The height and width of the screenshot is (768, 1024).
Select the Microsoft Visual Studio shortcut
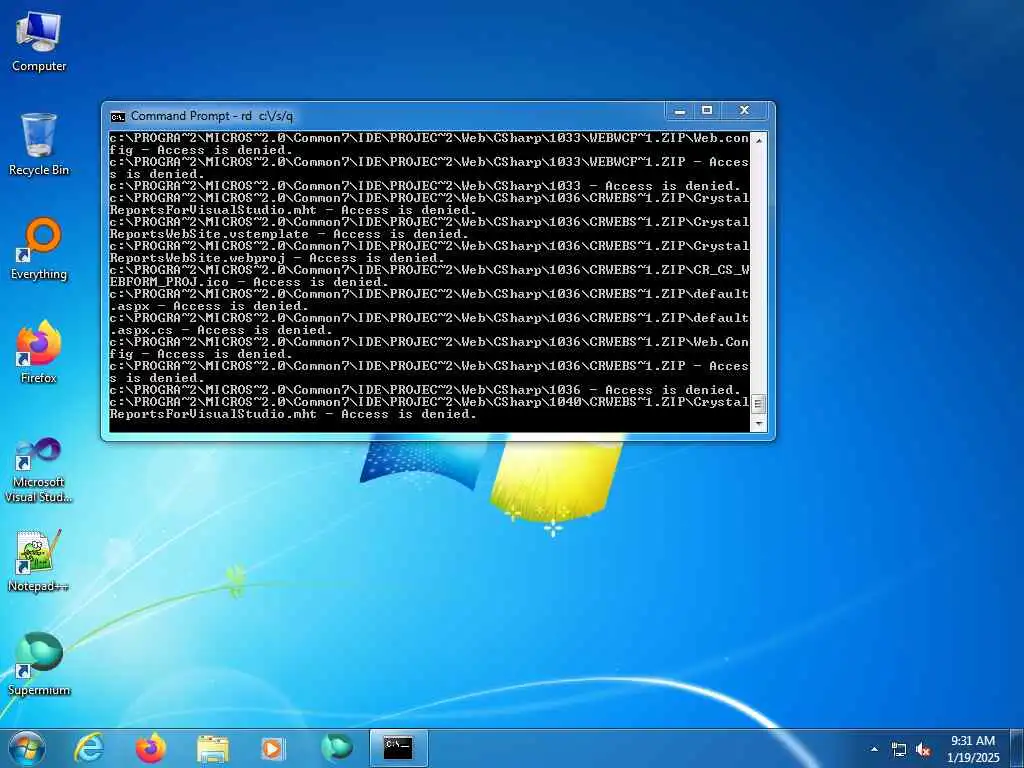39,470
